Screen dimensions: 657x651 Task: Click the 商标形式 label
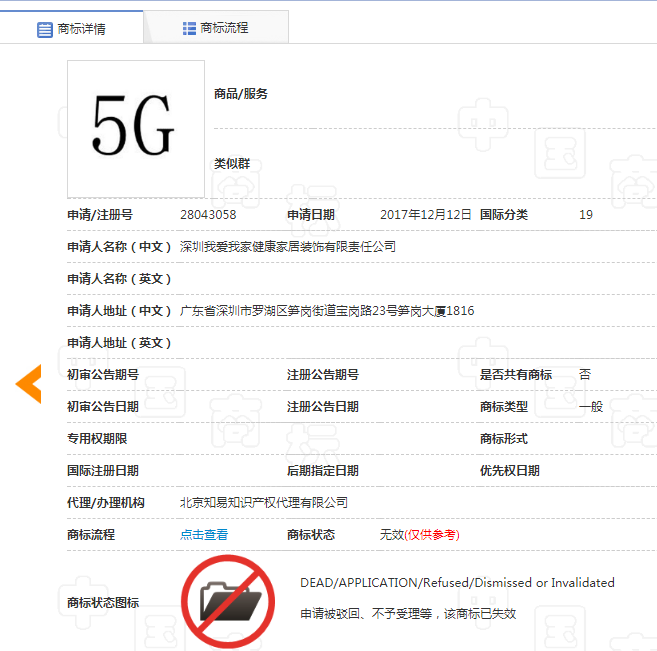[x=503, y=439]
